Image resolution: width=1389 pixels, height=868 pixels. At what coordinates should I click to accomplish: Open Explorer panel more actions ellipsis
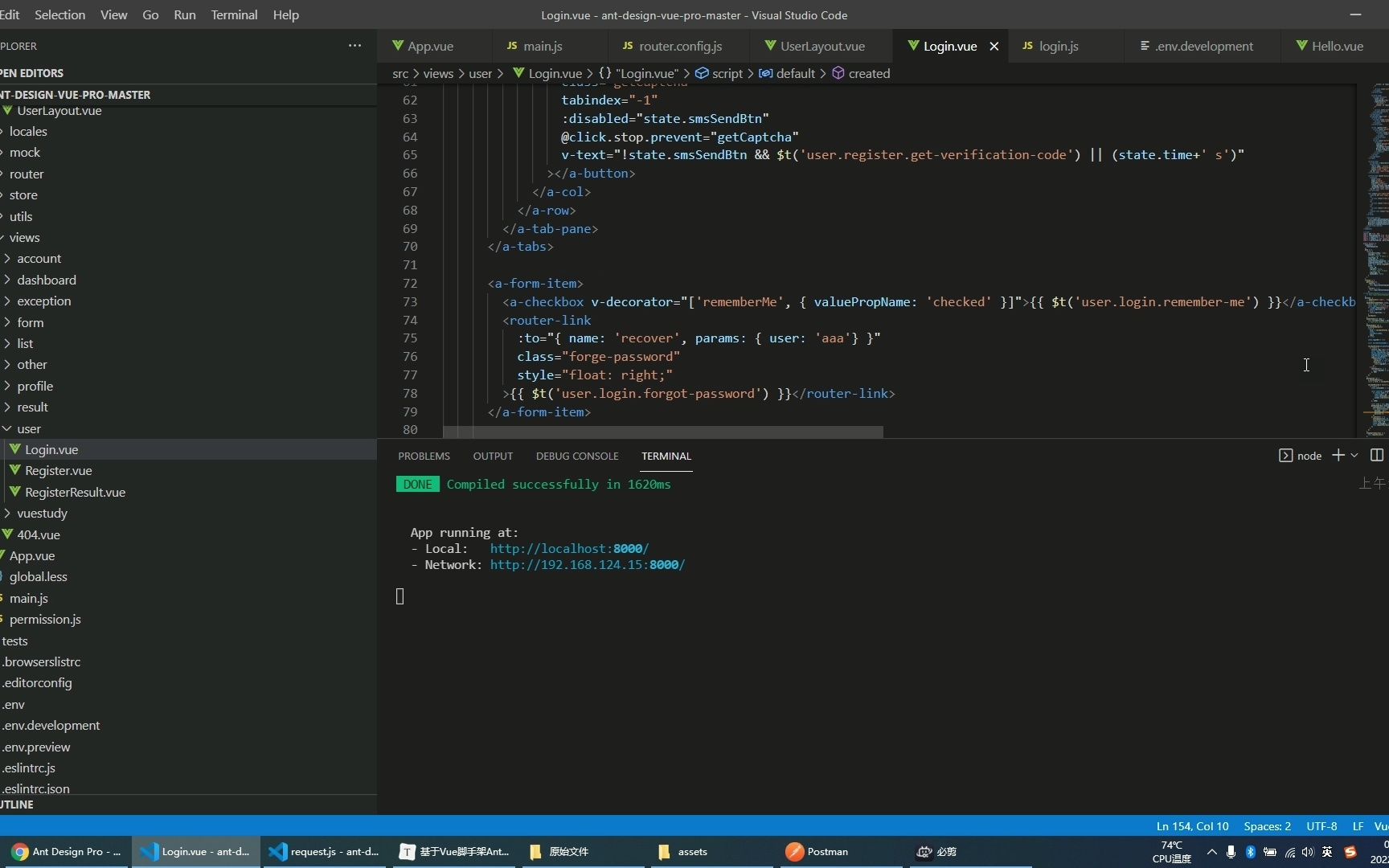click(354, 46)
